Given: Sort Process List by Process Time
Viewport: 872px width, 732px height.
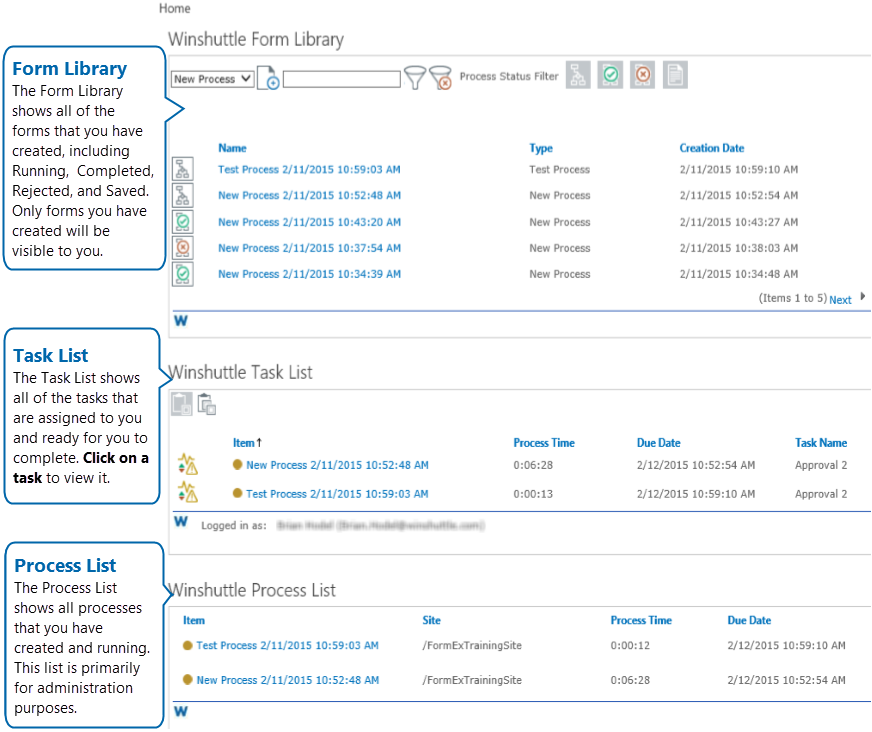Looking at the screenshot, I should [641, 620].
